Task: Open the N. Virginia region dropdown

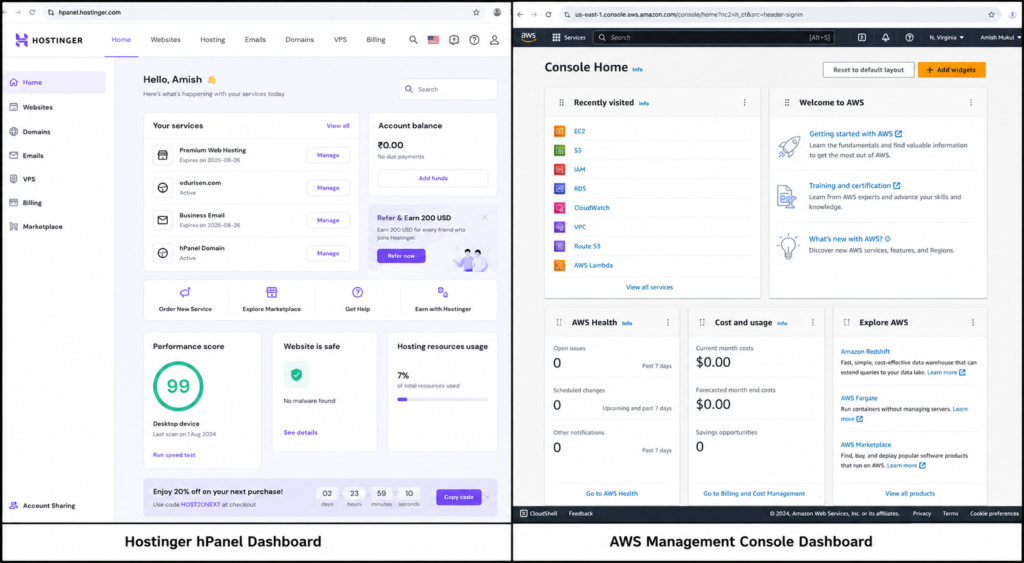Action: [x=946, y=37]
